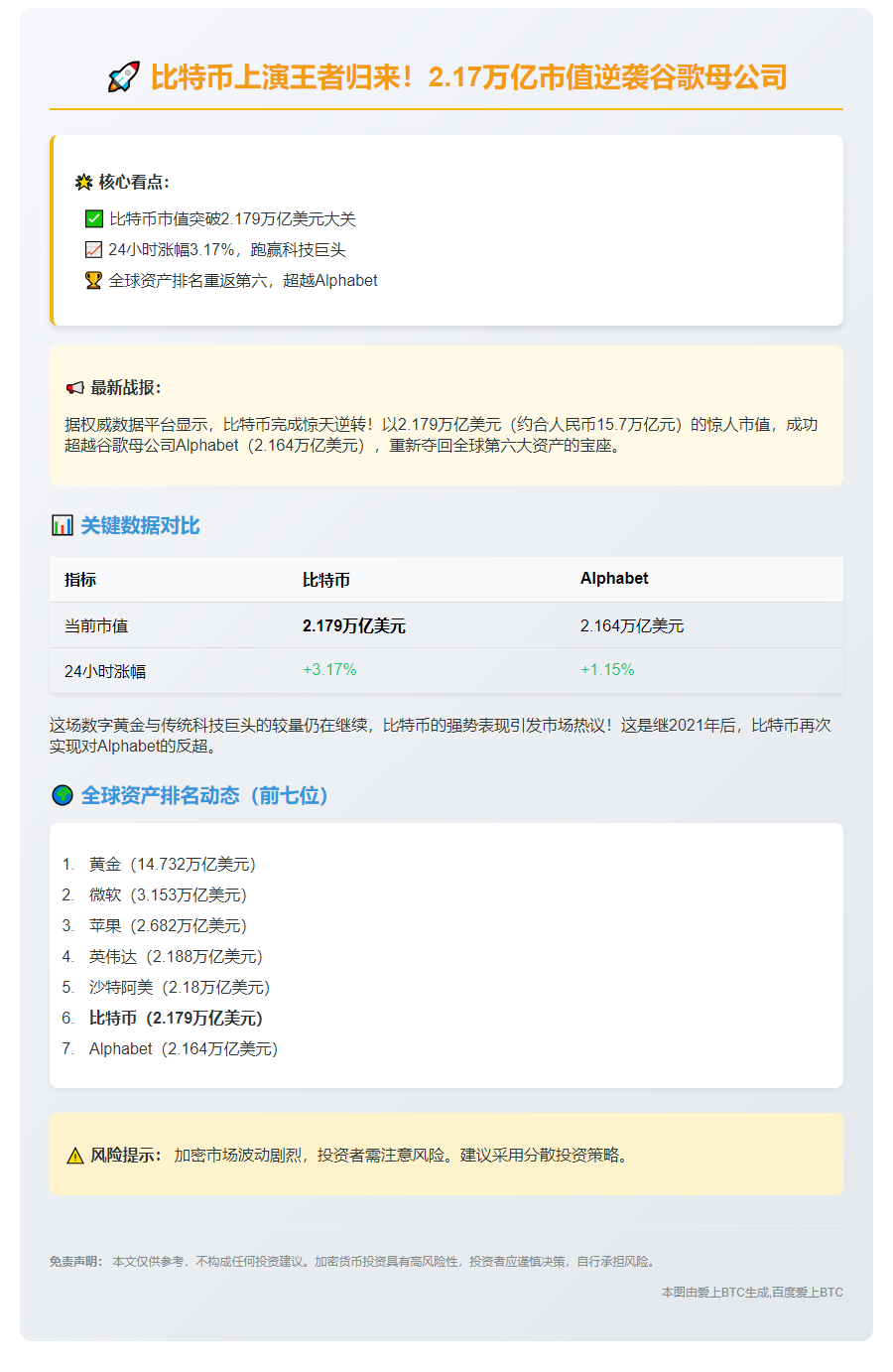Select the 比特币 column header
The width and height of the screenshot is (893, 1372).
click(x=326, y=580)
